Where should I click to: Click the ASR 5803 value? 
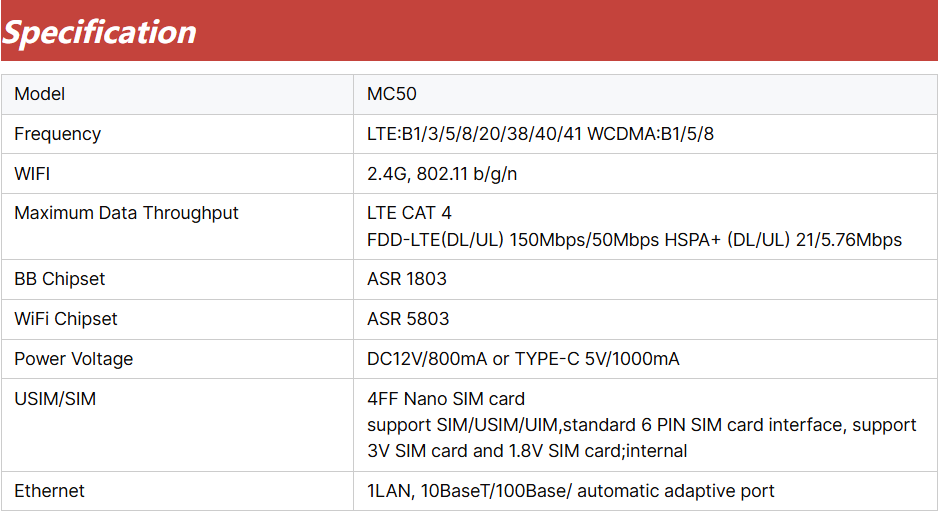coord(408,319)
